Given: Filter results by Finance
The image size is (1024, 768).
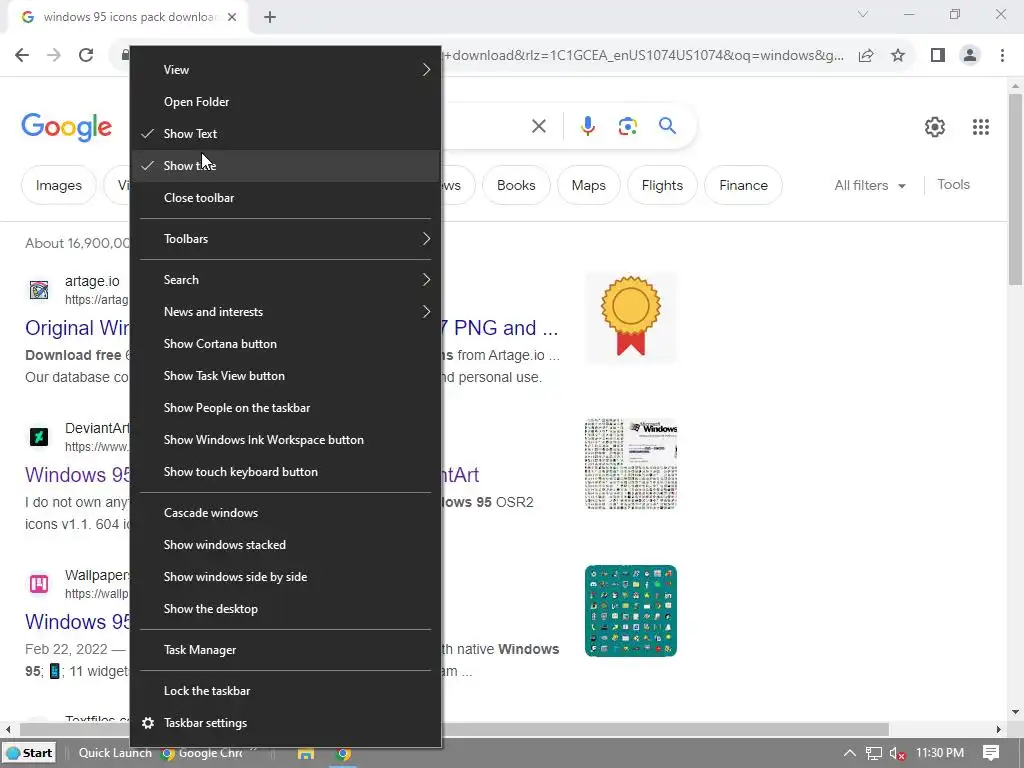Looking at the screenshot, I should pyautogui.click(x=743, y=185).
